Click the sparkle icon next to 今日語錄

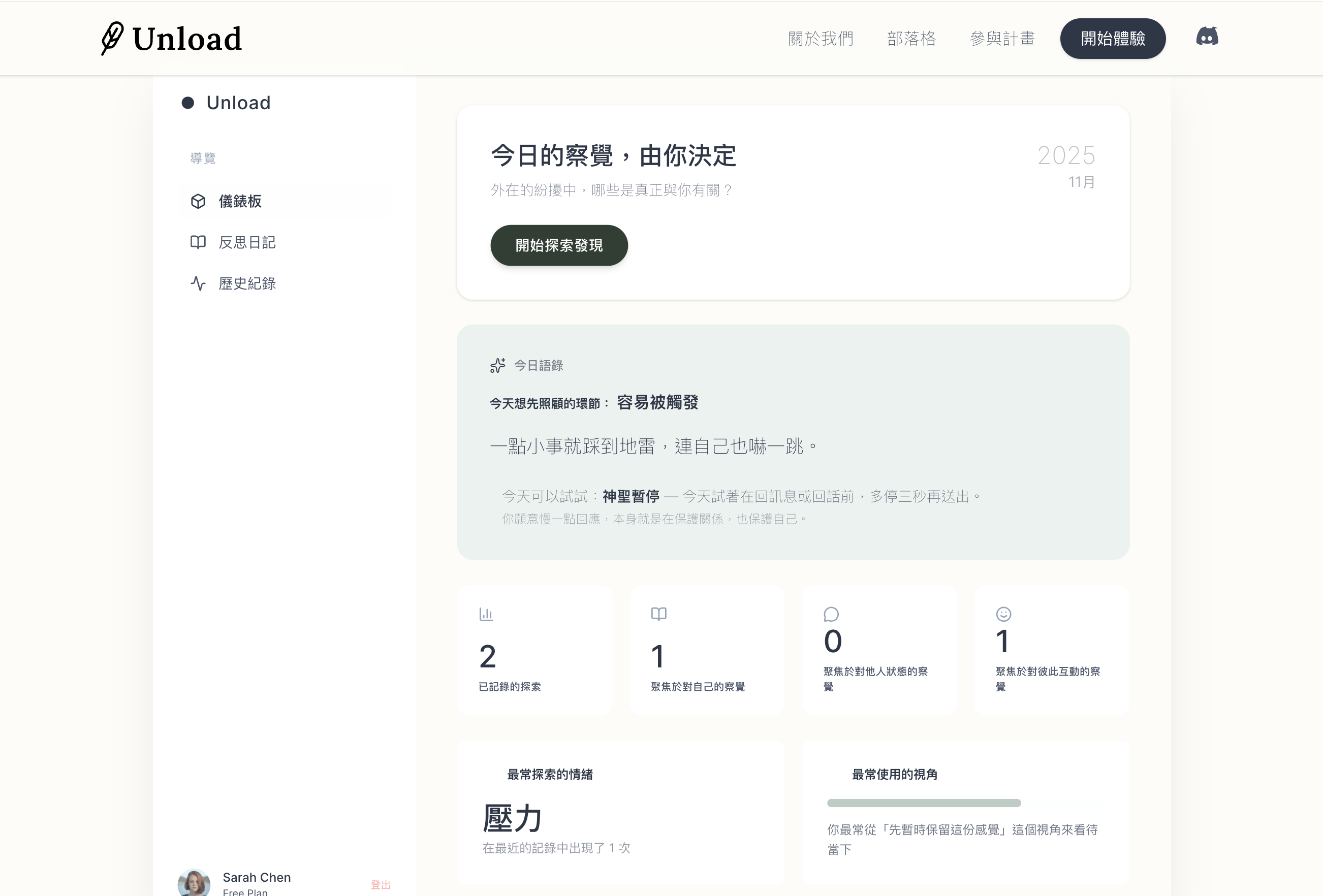(x=497, y=365)
